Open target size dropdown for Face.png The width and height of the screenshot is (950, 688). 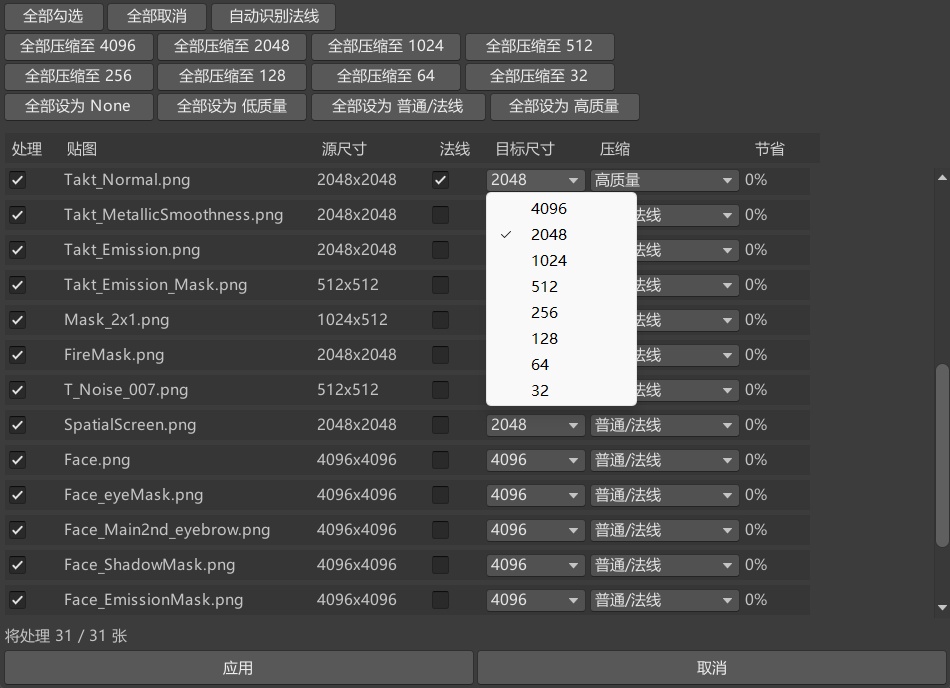(536, 460)
